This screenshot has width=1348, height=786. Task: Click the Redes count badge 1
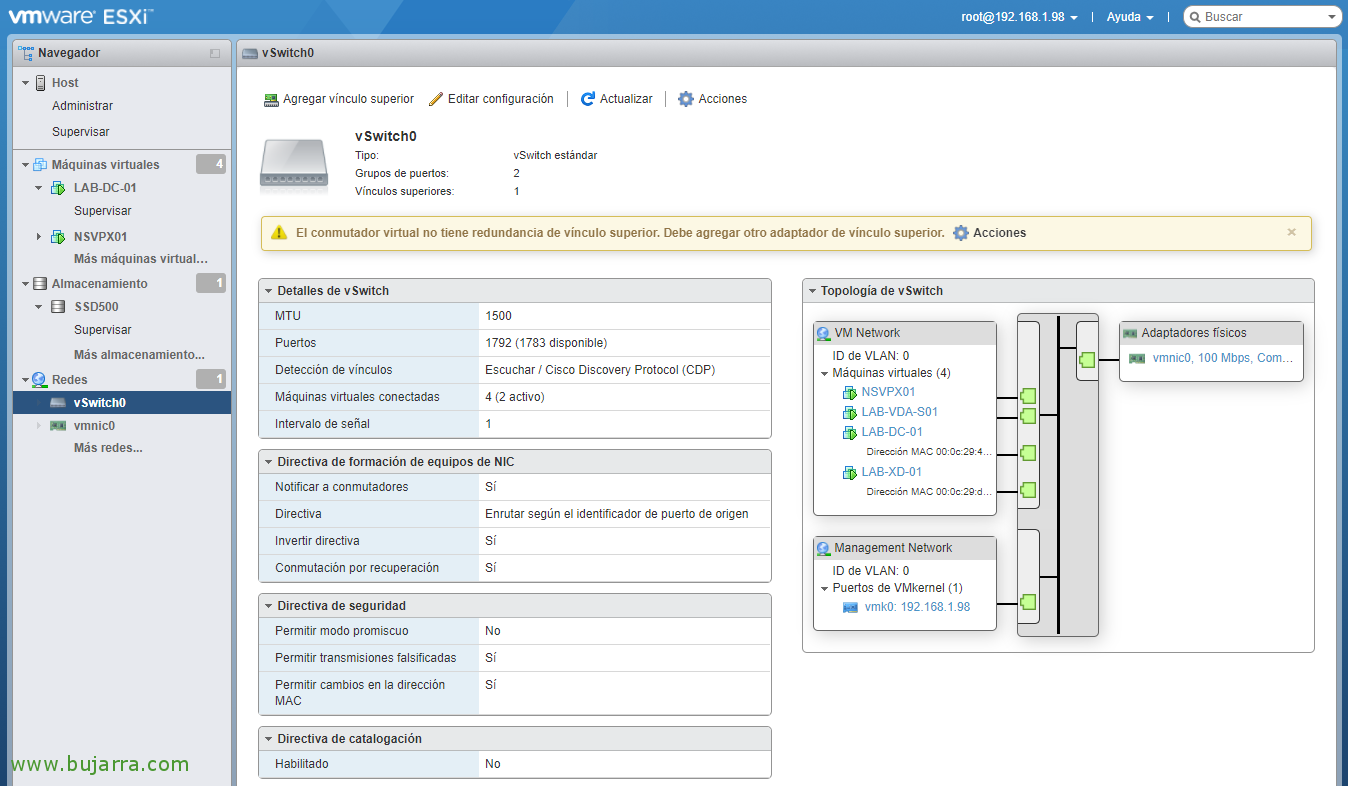[x=211, y=379]
